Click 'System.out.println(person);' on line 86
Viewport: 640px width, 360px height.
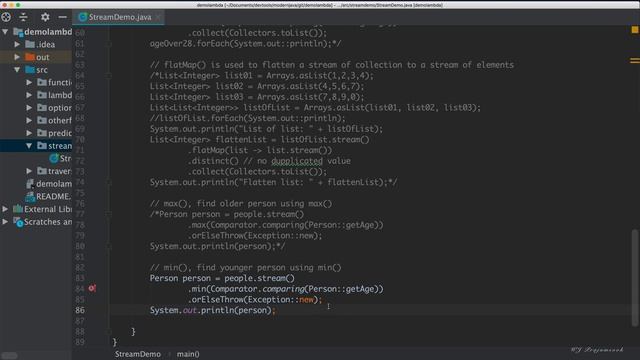pyautogui.click(x=213, y=310)
